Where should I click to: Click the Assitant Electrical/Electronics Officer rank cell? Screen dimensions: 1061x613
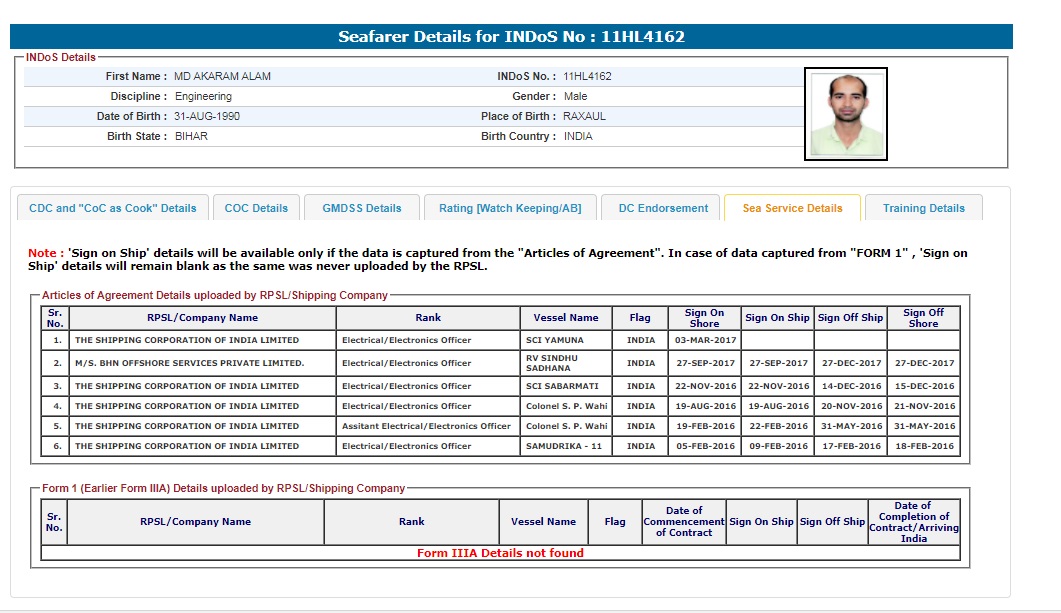pos(426,426)
